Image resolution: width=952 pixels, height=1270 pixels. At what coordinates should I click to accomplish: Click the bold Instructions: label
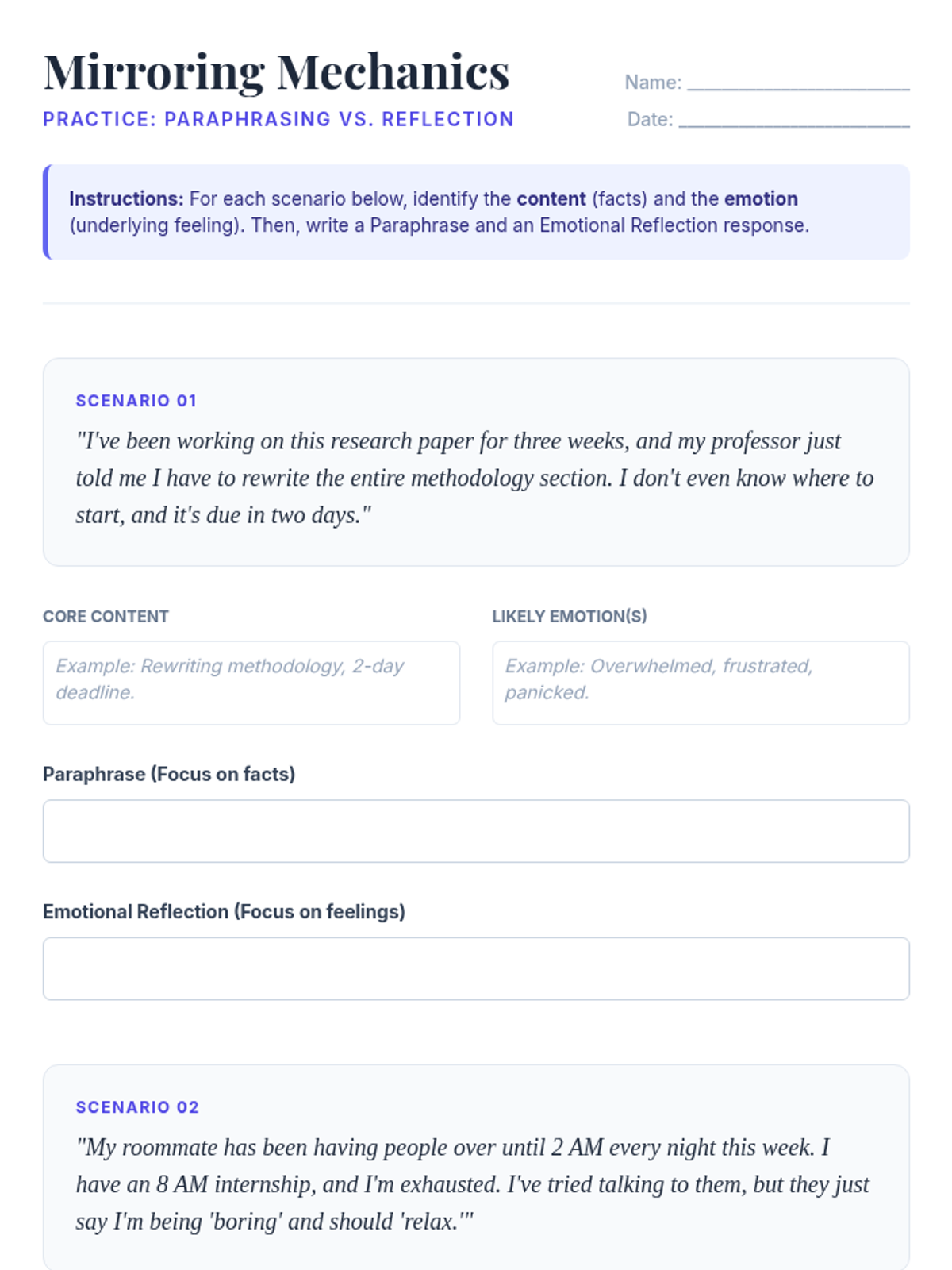point(126,198)
